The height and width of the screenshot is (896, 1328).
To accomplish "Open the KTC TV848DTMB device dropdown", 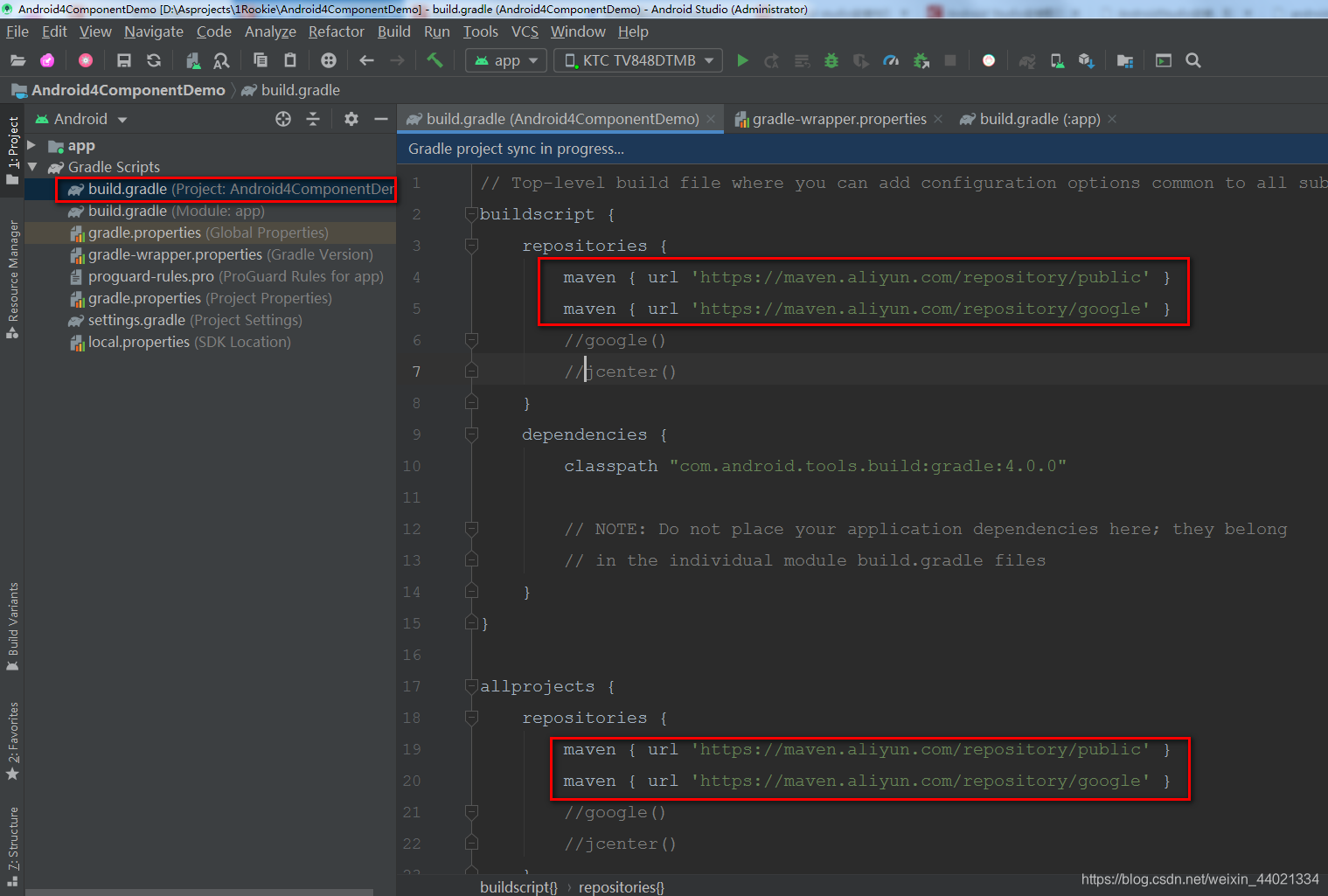I will [638, 60].
